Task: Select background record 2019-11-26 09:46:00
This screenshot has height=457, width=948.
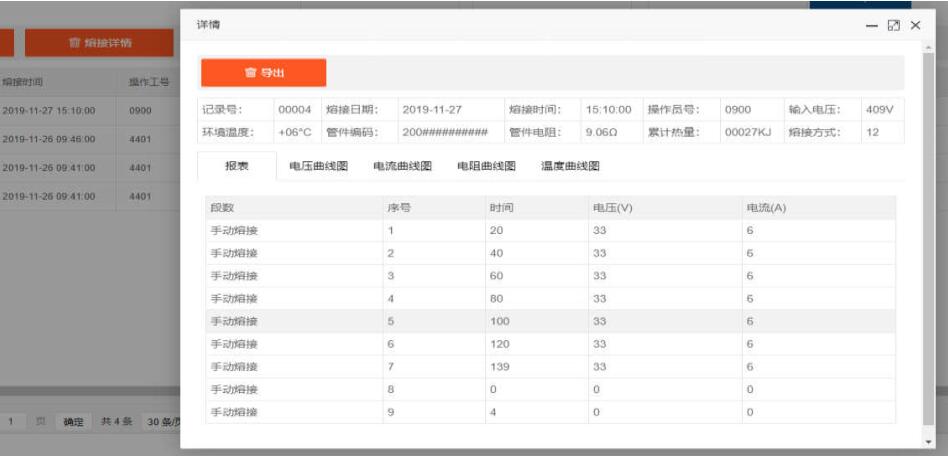Action: (x=49, y=139)
